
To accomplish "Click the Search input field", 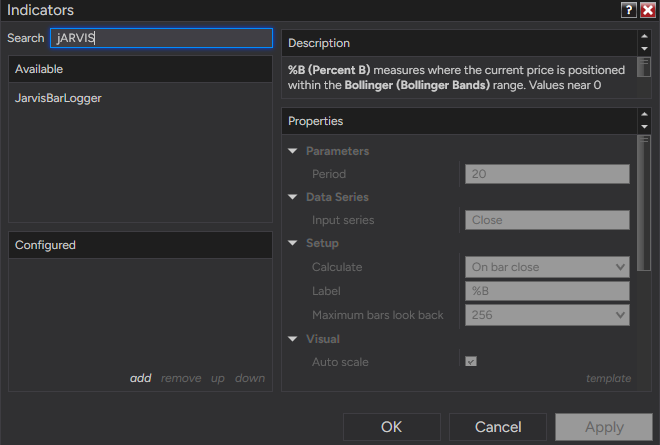I will (x=161, y=38).
